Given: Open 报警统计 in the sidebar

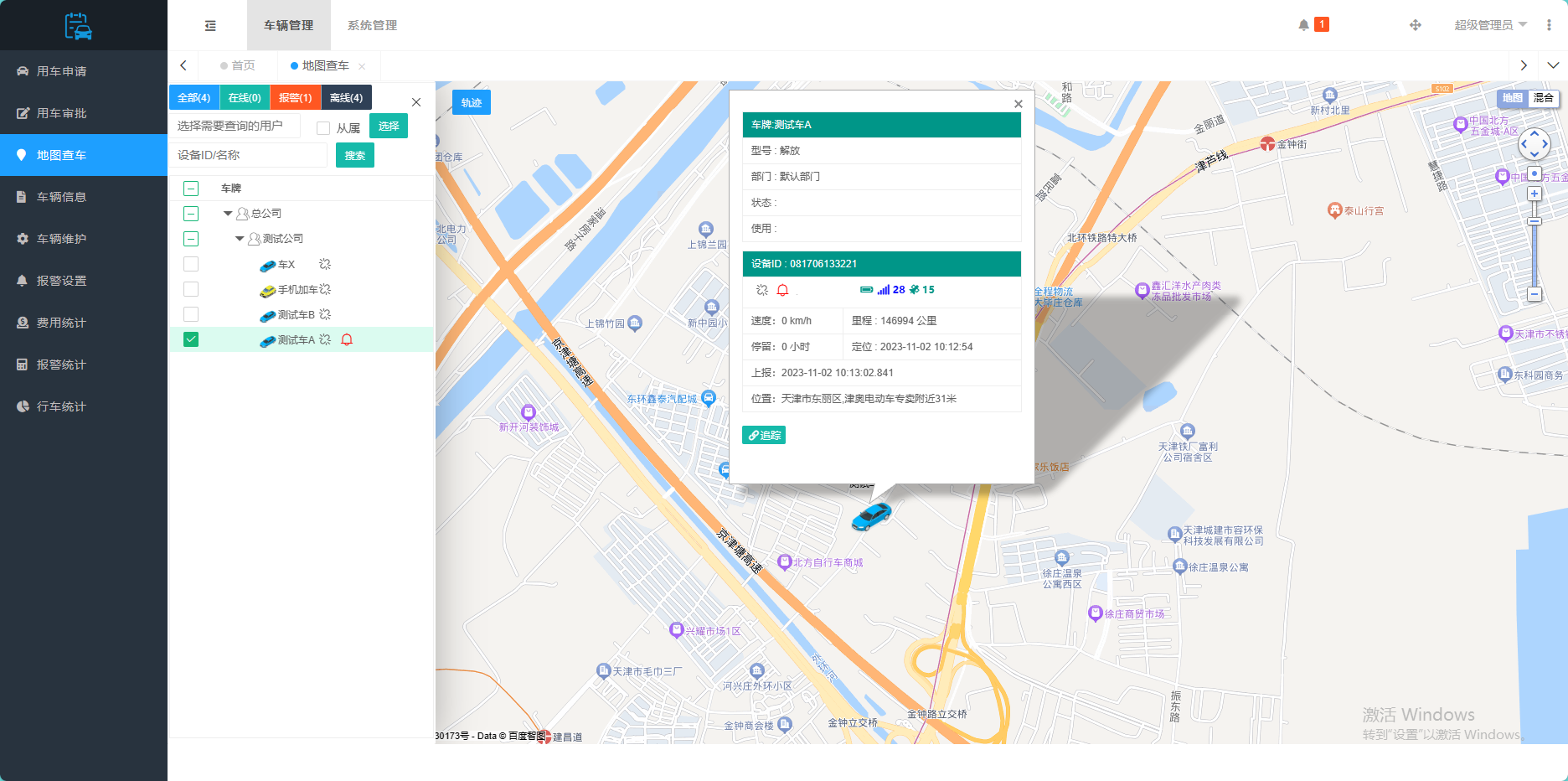Looking at the screenshot, I should (84, 365).
